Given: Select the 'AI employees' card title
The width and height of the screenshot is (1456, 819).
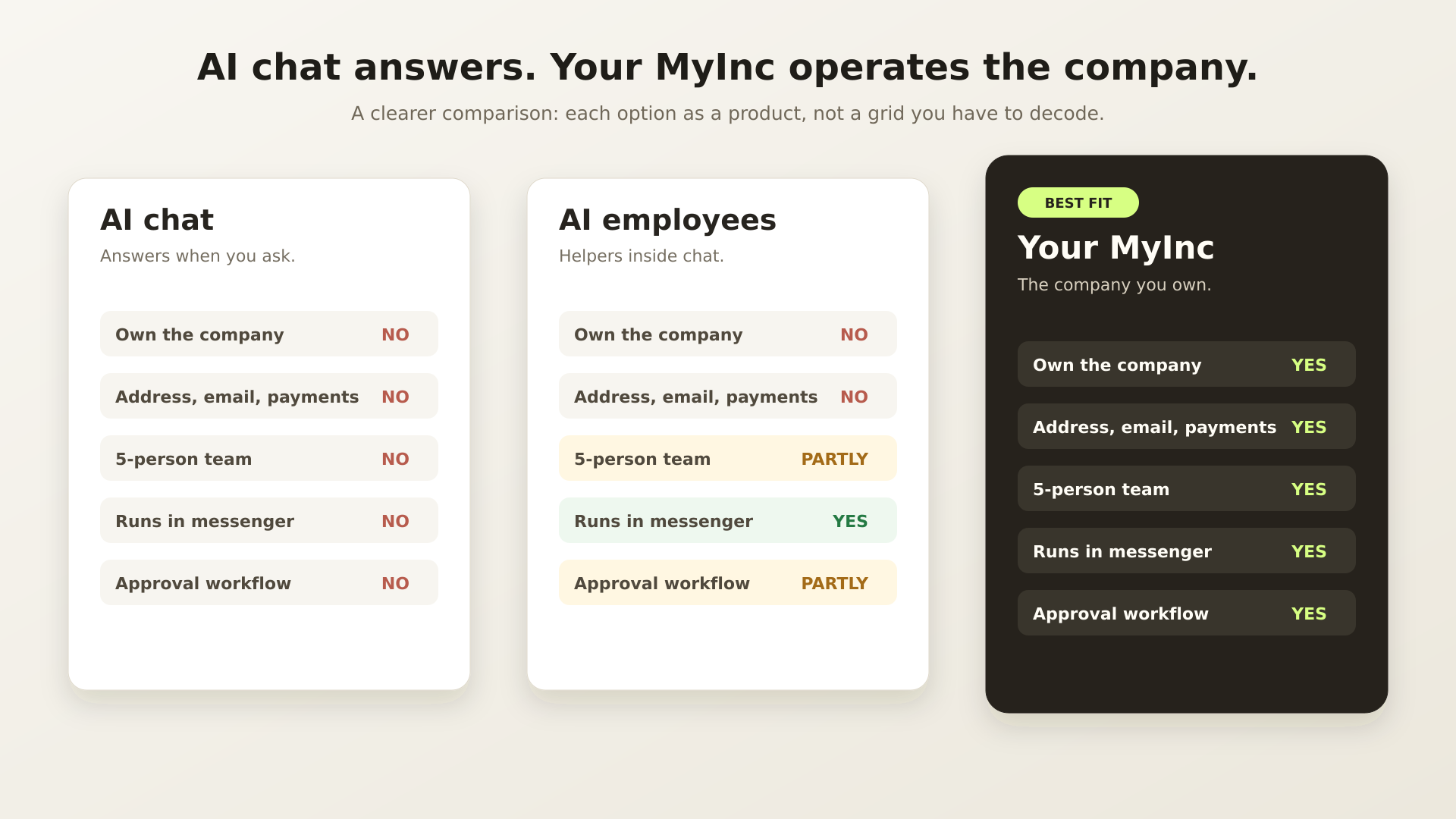Looking at the screenshot, I should (x=667, y=220).
